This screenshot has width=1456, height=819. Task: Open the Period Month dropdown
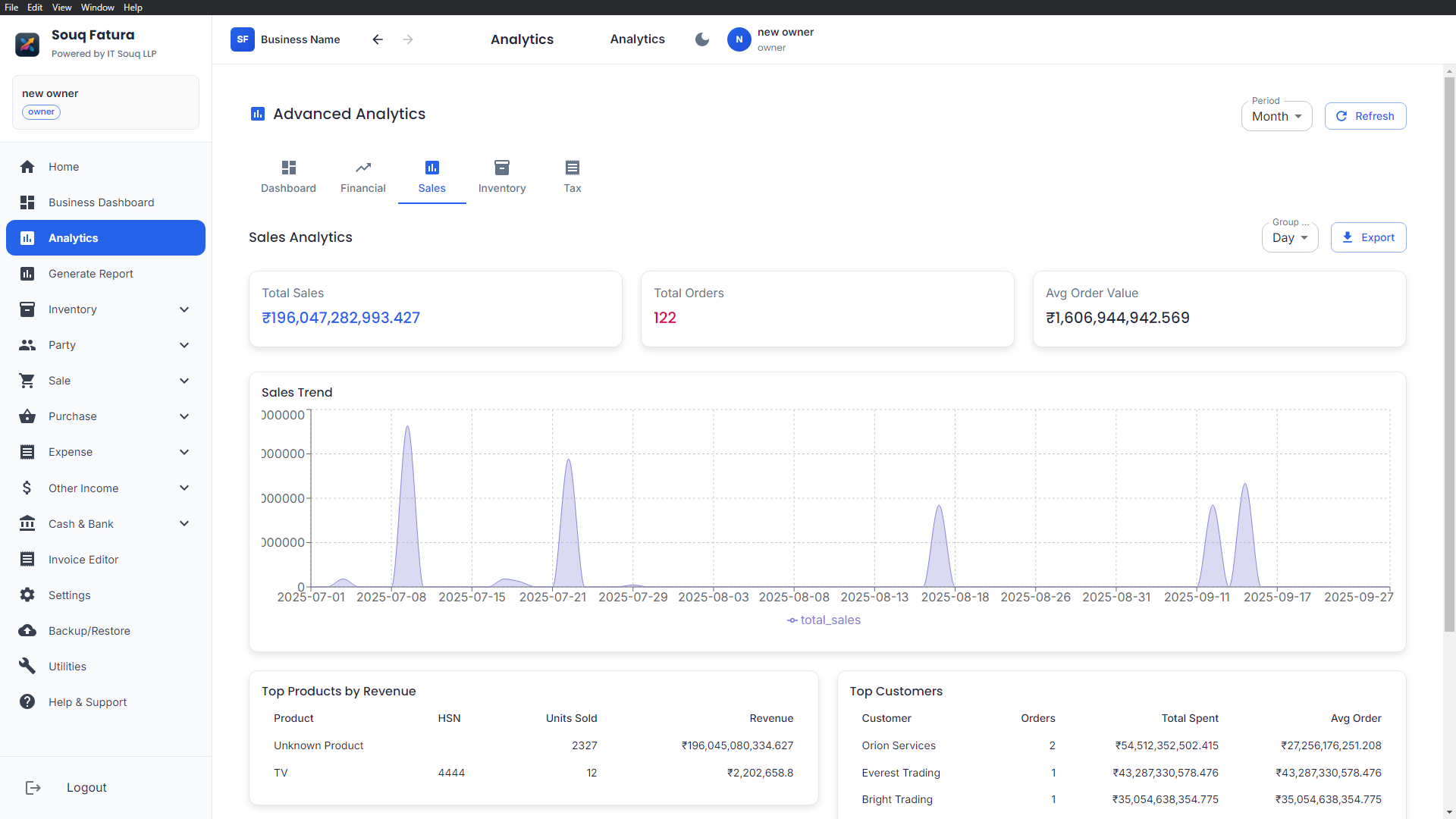pos(1276,116)
